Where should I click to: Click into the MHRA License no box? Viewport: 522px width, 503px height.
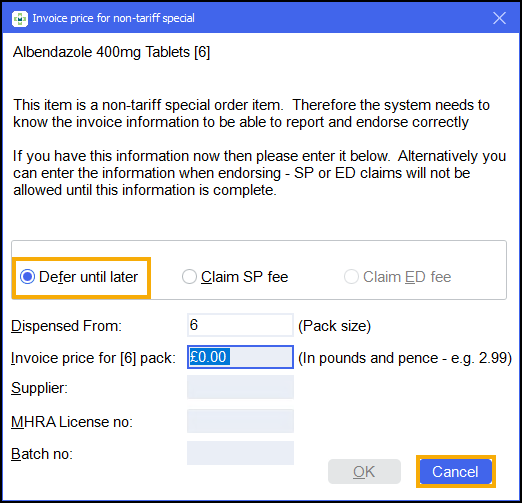240,421
